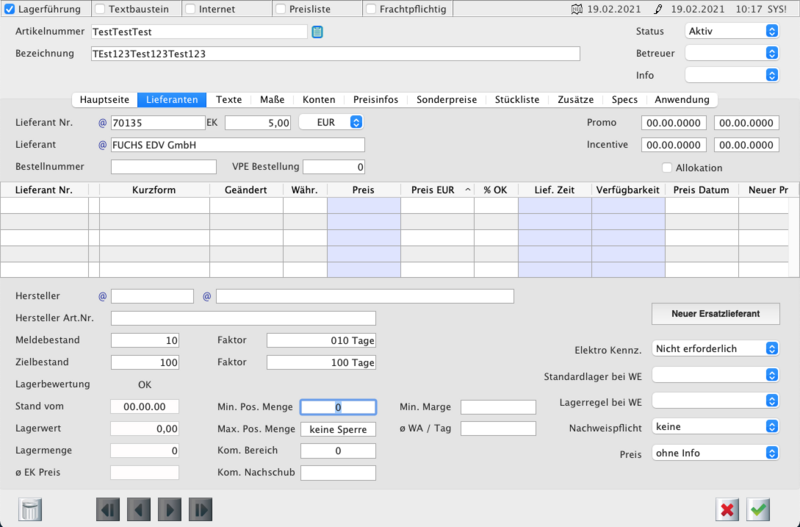Switch to the Stückliste tab
800x527 pixels.
(517, 99)
